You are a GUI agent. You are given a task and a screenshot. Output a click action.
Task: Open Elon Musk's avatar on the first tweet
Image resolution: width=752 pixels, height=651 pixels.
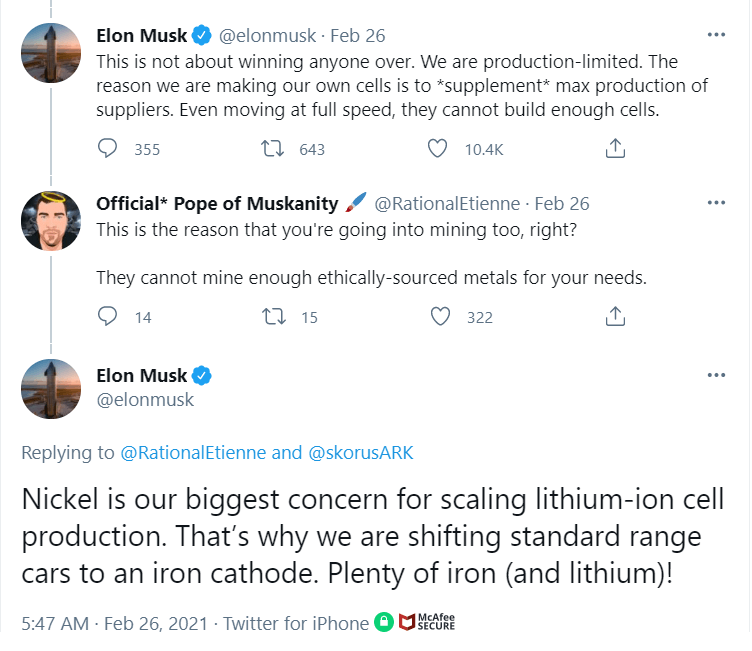pos(51,53)
